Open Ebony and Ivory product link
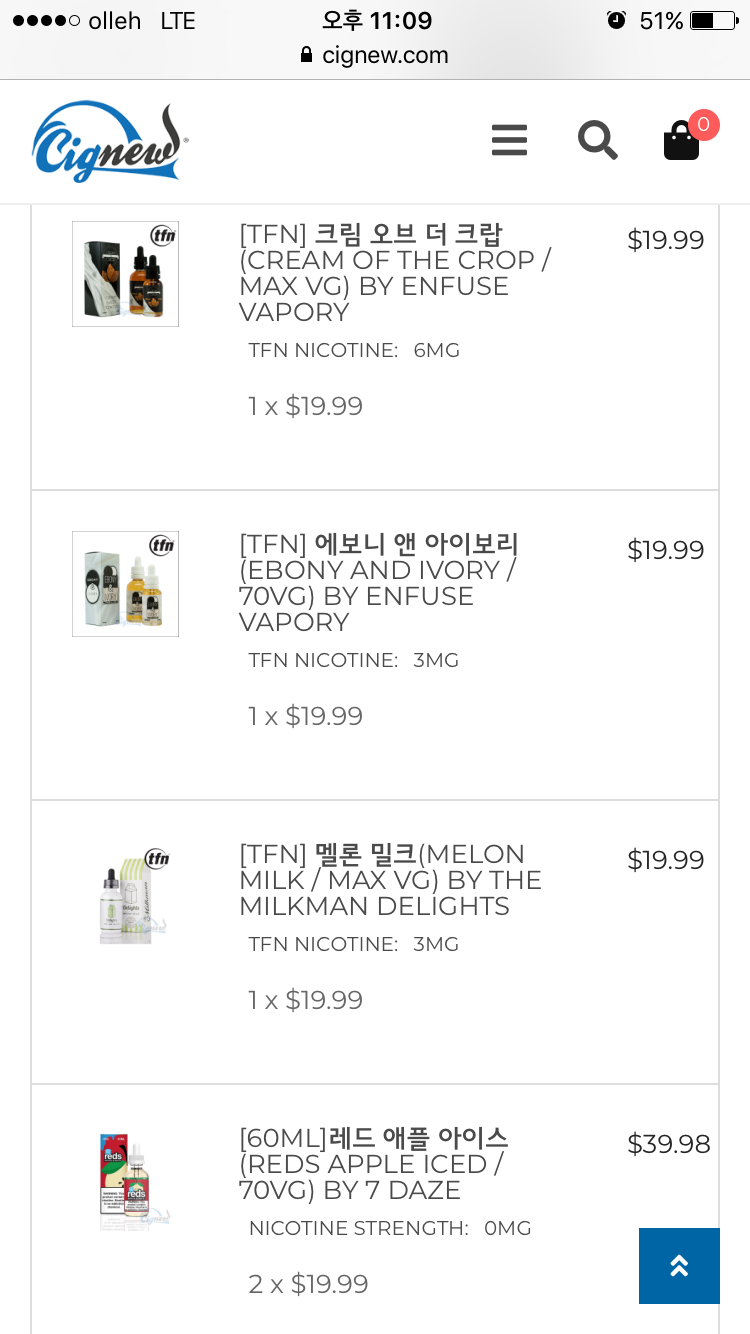The height and width of the screenshot is (1334, 750). click(380, 583)
